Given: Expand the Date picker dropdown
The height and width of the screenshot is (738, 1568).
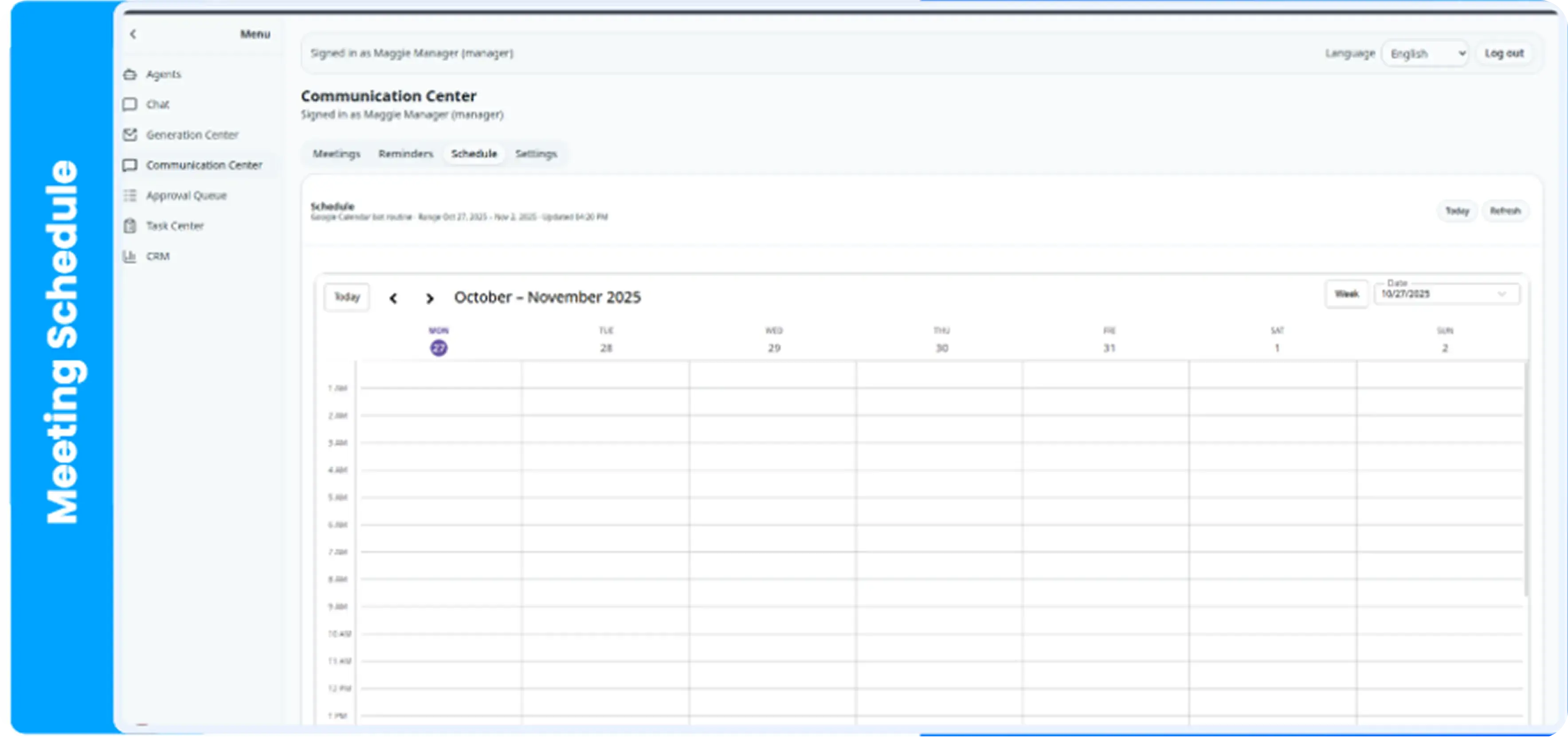Looking at the screenshot, I should [x=1502, y=294].
